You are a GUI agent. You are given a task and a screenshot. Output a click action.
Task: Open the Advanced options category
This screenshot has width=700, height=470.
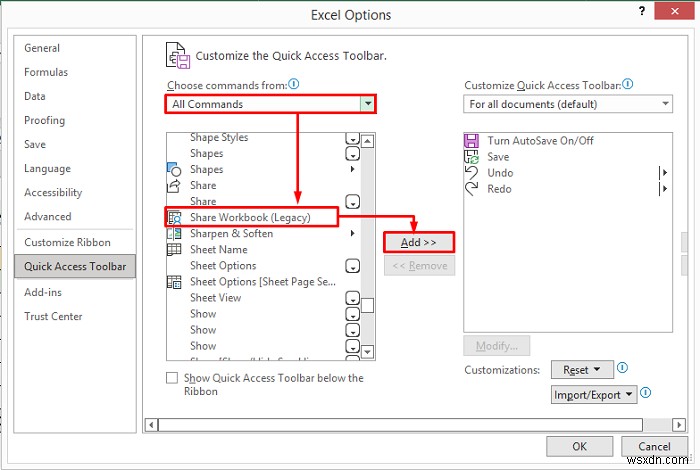pos(48,217)
